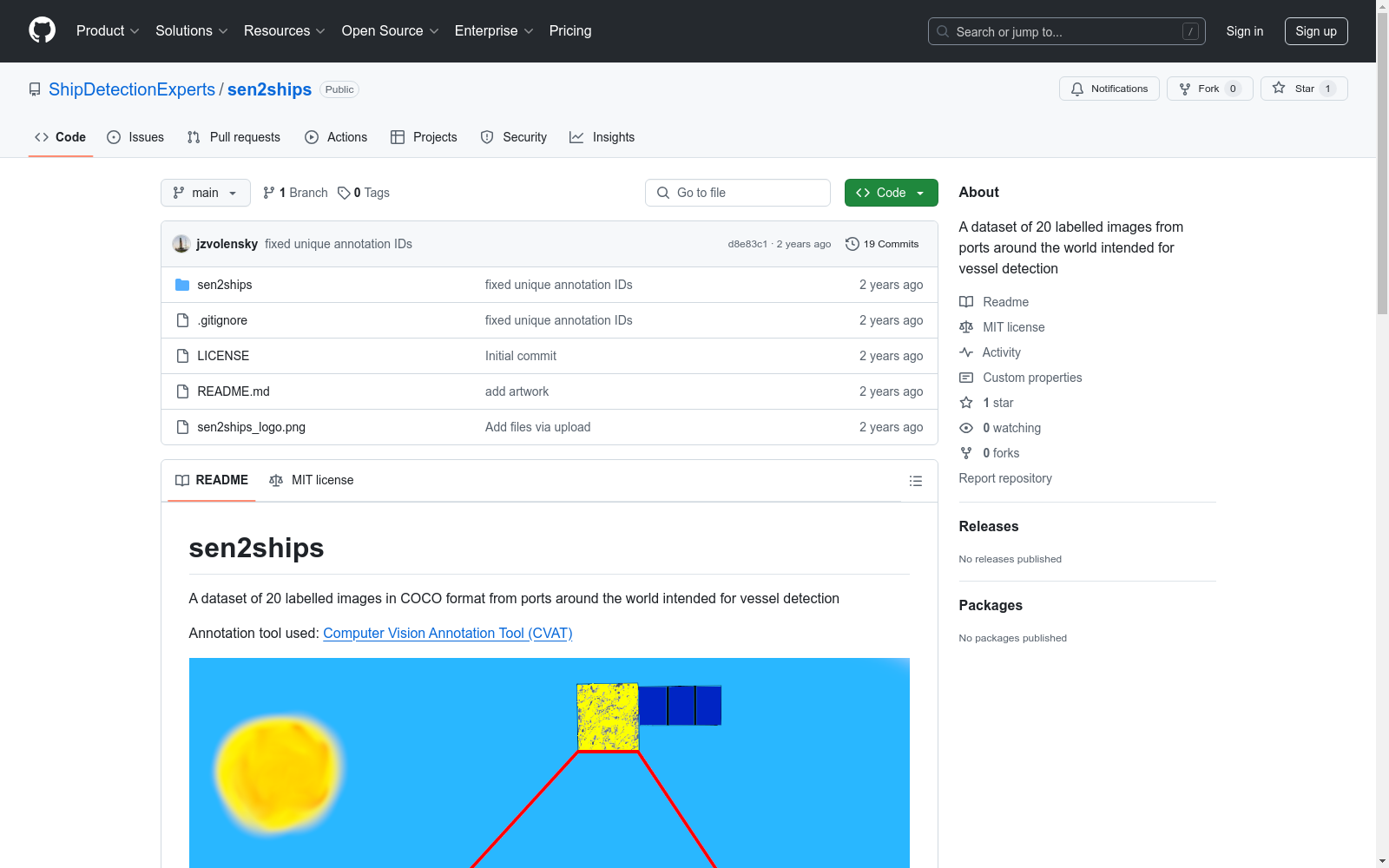
Task: Click the Sign in link
Action: [1244, 31]
